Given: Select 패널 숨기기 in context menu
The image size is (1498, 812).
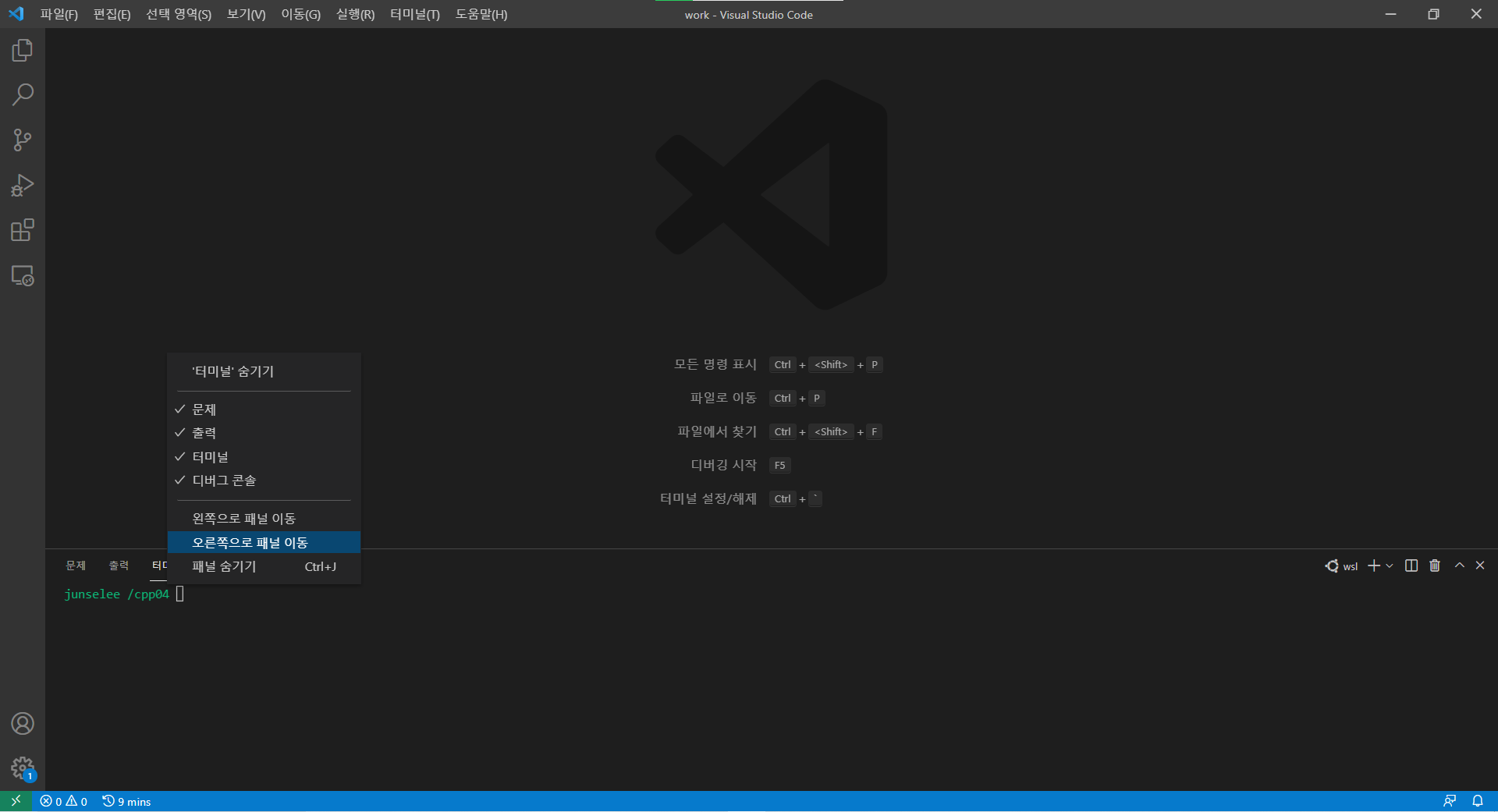Looking at the screenshot, I should point(264,566).
